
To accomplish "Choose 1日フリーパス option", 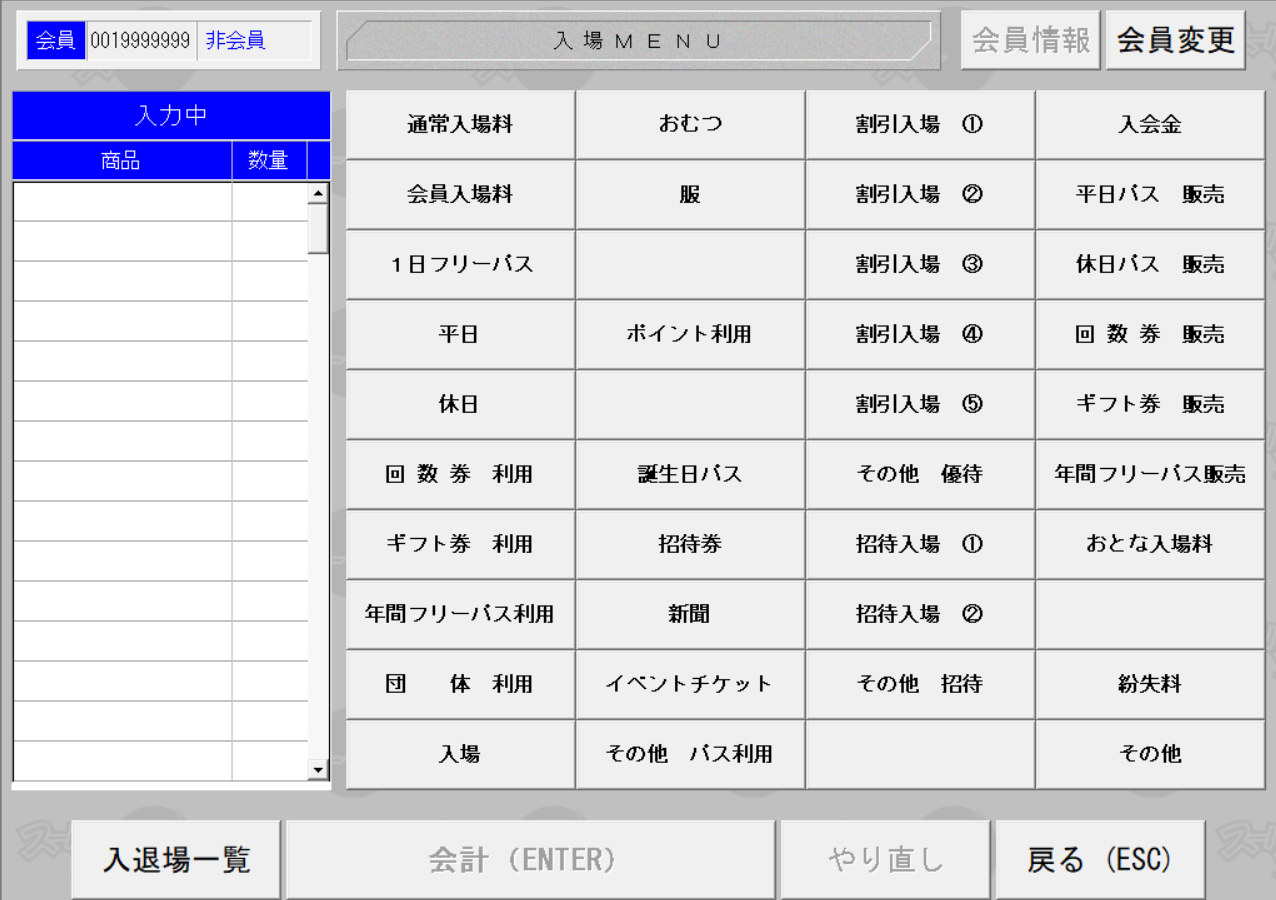I will click(x=460, y=265).
